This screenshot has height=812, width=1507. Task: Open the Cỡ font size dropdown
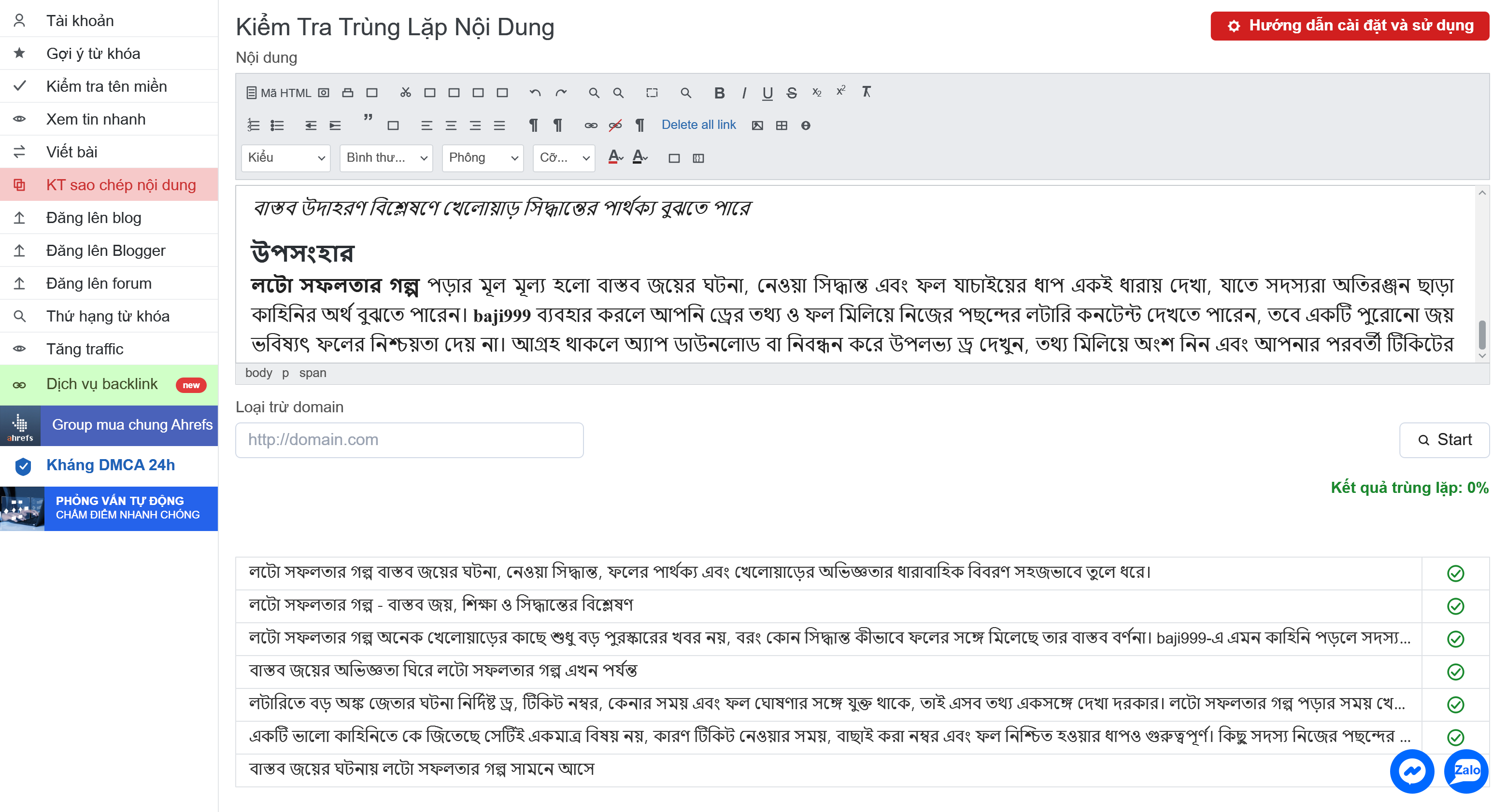(563, 158)
